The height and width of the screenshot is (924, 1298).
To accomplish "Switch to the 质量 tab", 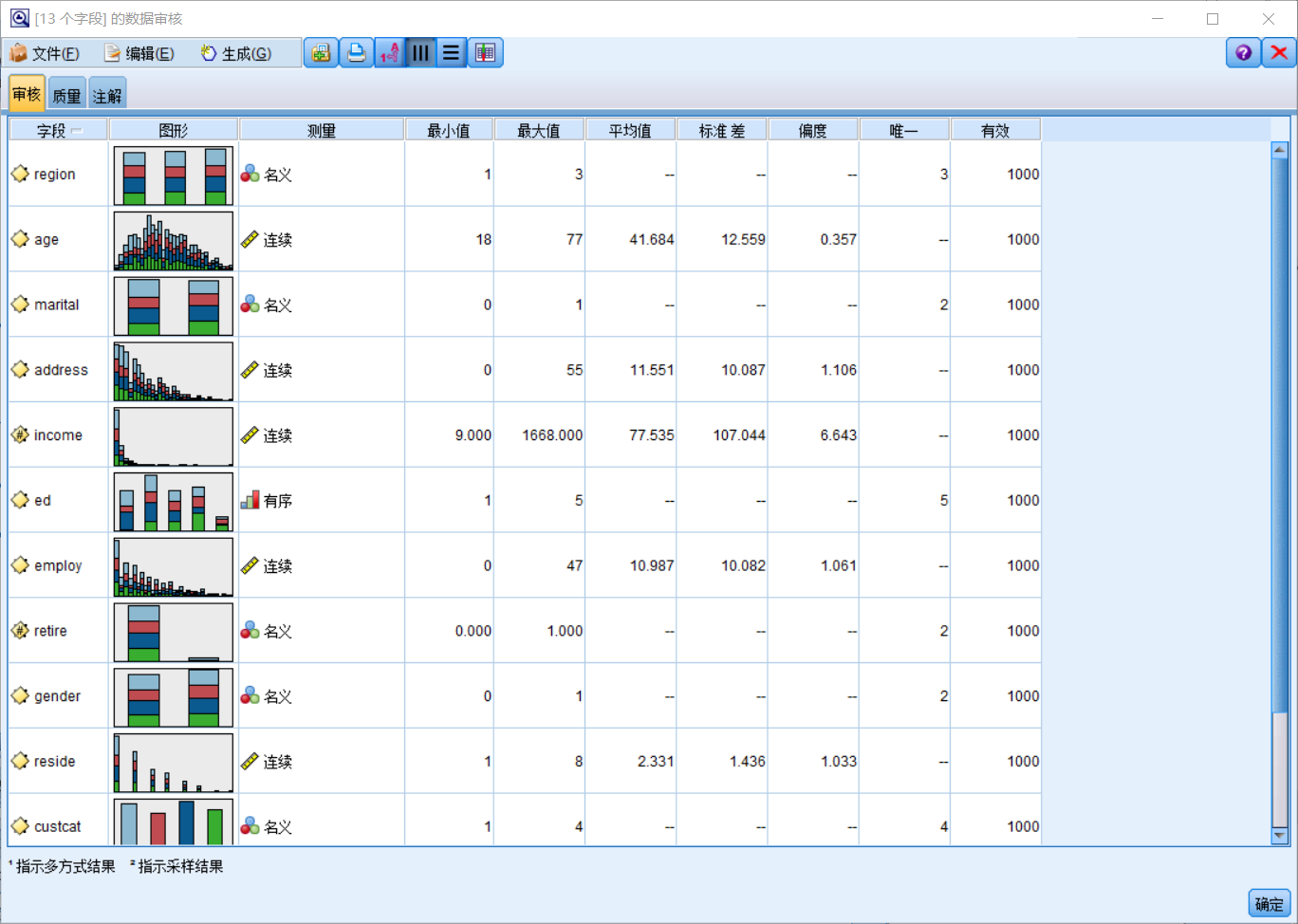I will pos(66,95).
